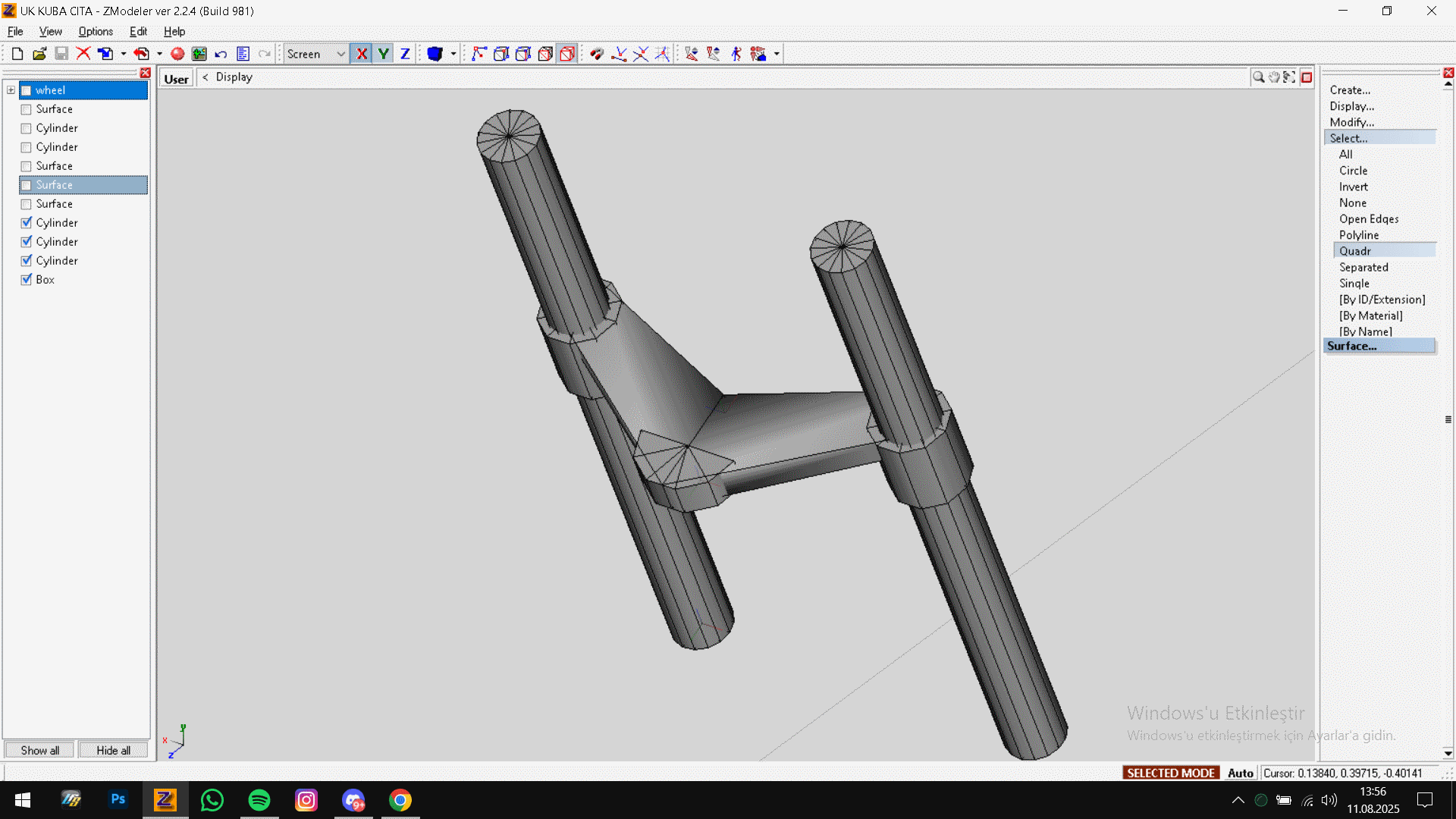
Task: Click the Hide all button
Action: [x=113, y=750]
